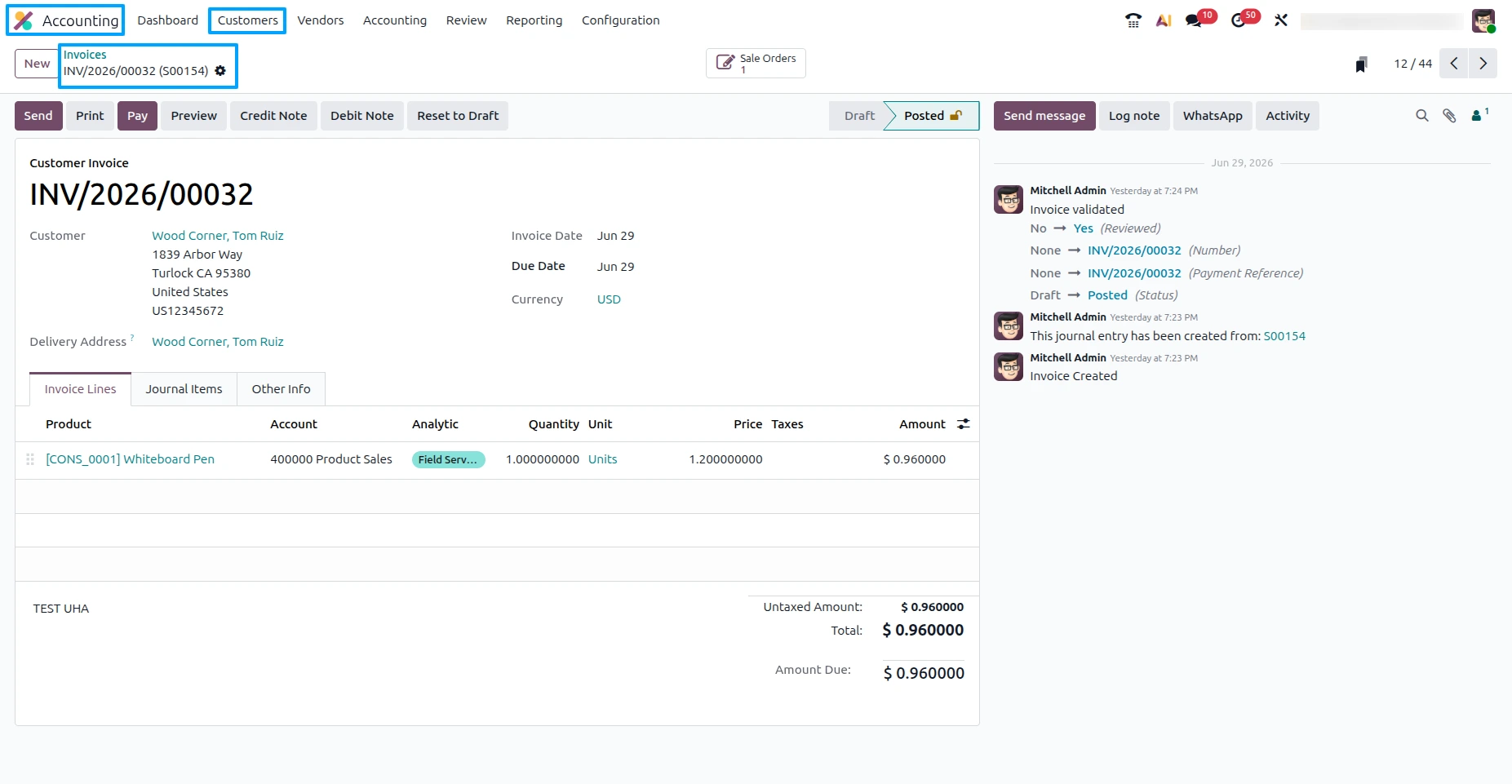Click the invoice gear actions icon
Viewport: 1512px width, 784px height.
coord(220,71)
